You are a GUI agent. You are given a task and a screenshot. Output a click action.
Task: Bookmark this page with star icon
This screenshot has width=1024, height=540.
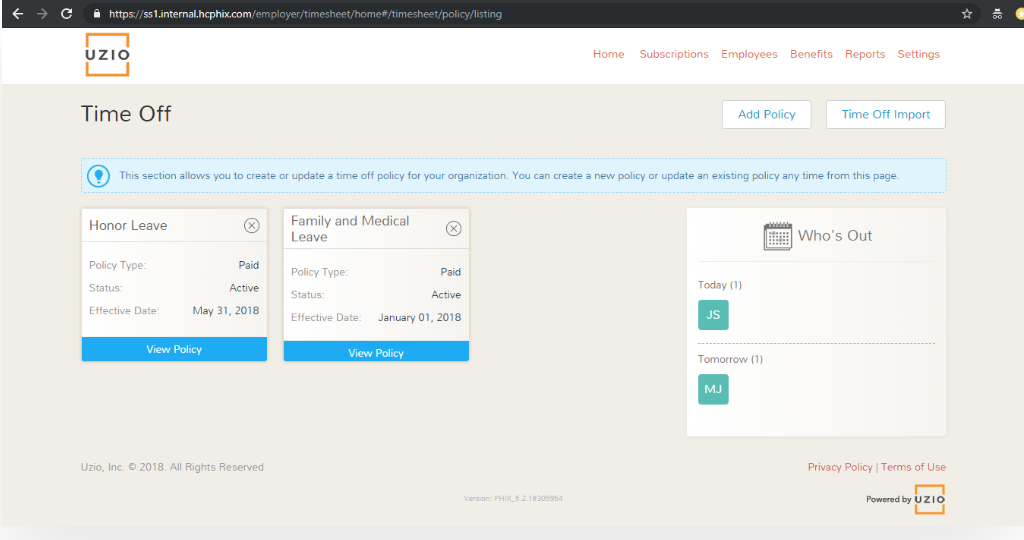[x=967, y=14]
